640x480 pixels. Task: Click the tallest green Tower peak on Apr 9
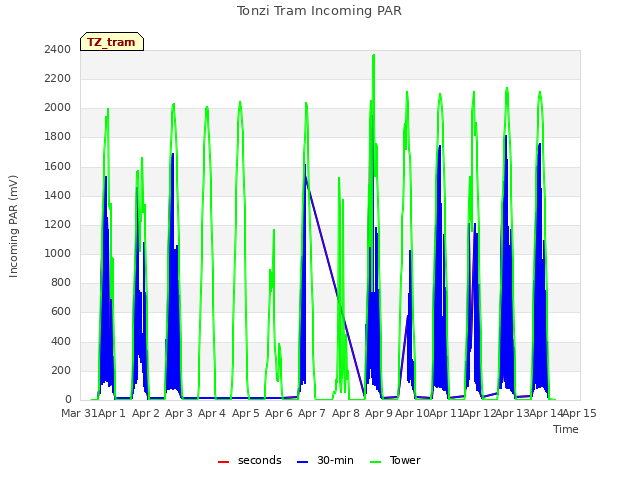[x=373, y=56]
